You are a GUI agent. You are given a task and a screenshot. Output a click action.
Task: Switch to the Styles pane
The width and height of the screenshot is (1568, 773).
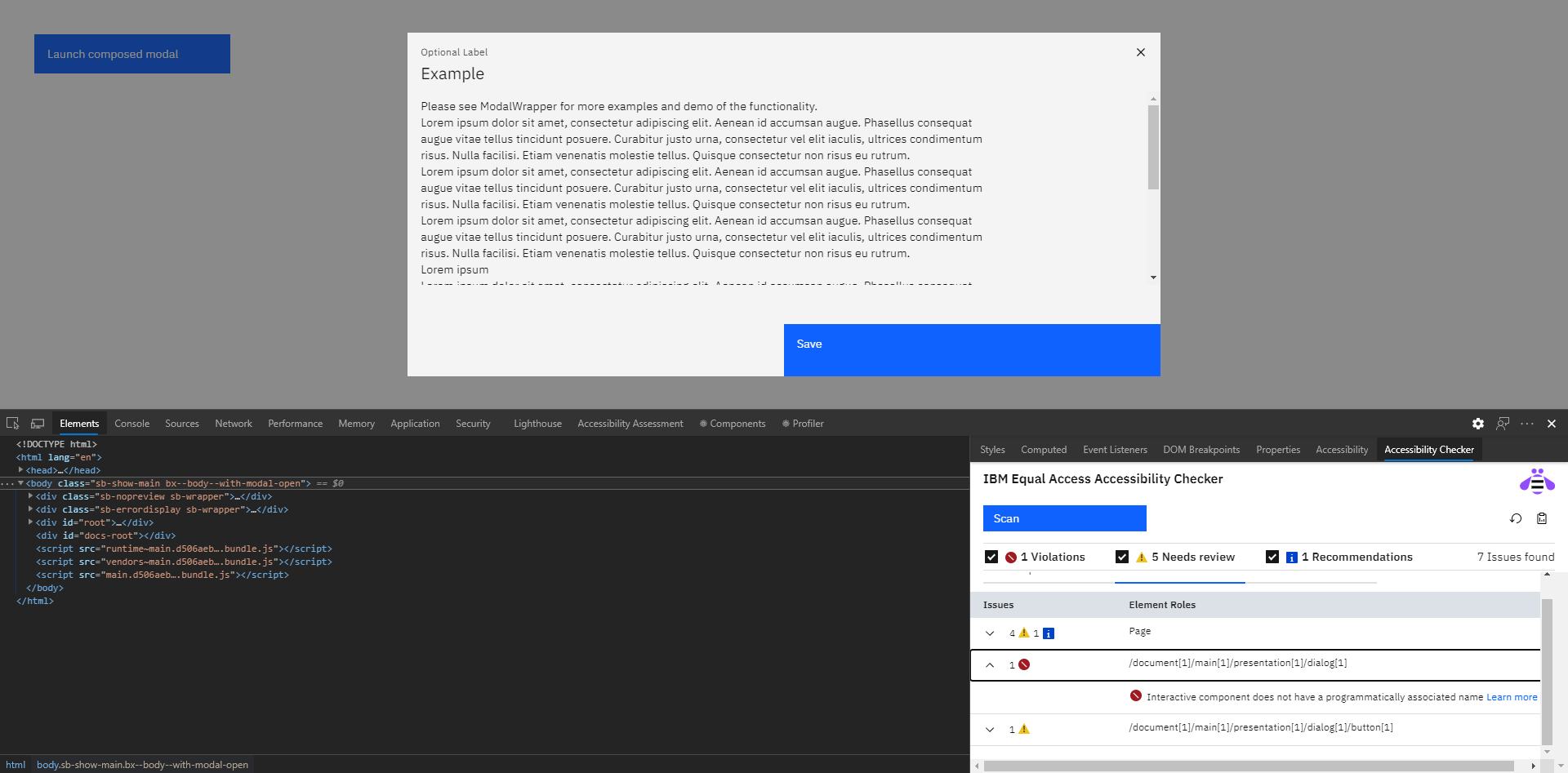click(992, 450)
